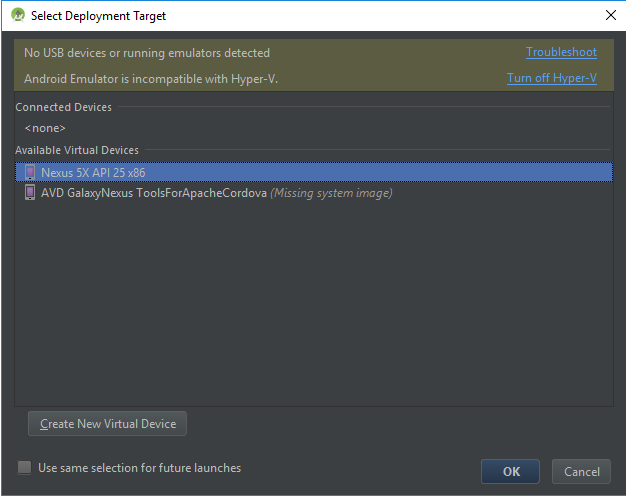
Task: Click the Available Virtual Devices header
Action: [x=77, y=150]
